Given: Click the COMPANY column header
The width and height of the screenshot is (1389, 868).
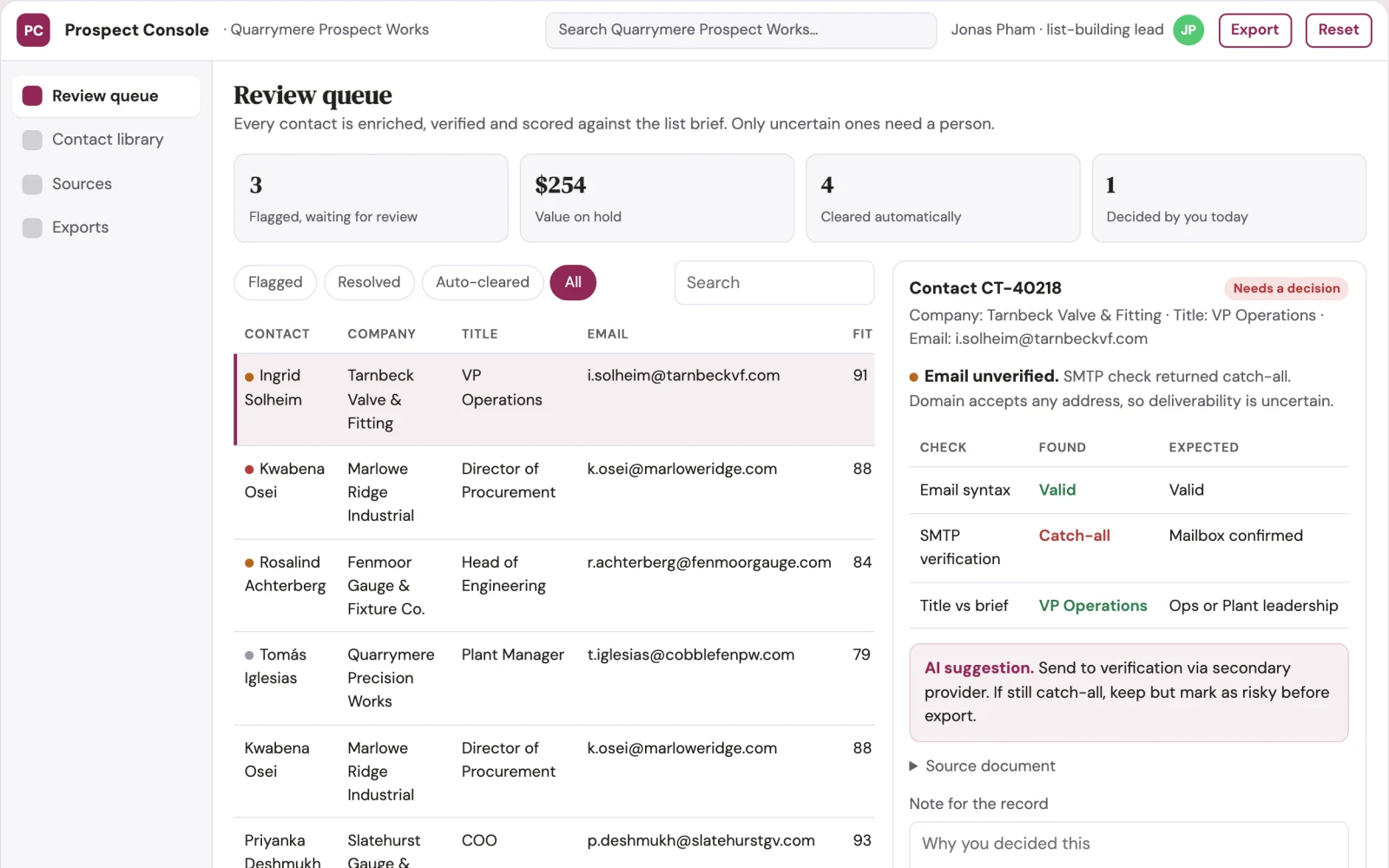Looking at the screenshot, I should tap(382, 334).
